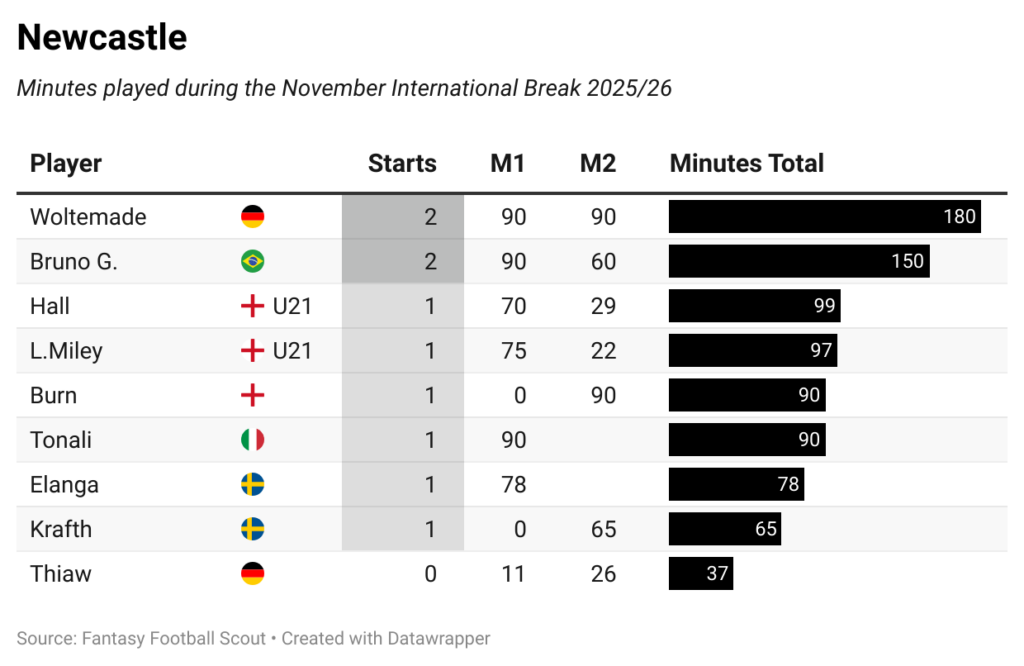1024x666 pixels.
Task: Click Thiaw's 37-minute total bar
Action: click(x=700, y=574)
